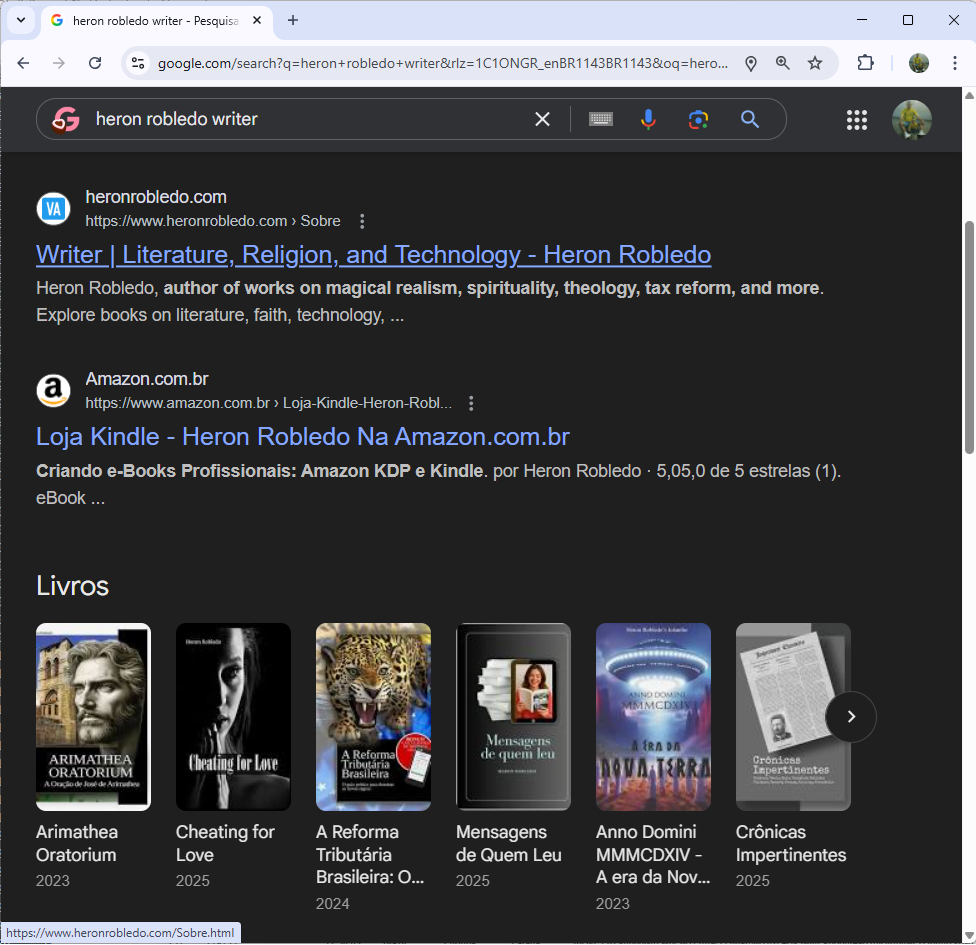Open the on-screen keyboard input tool

click(601, 119)
